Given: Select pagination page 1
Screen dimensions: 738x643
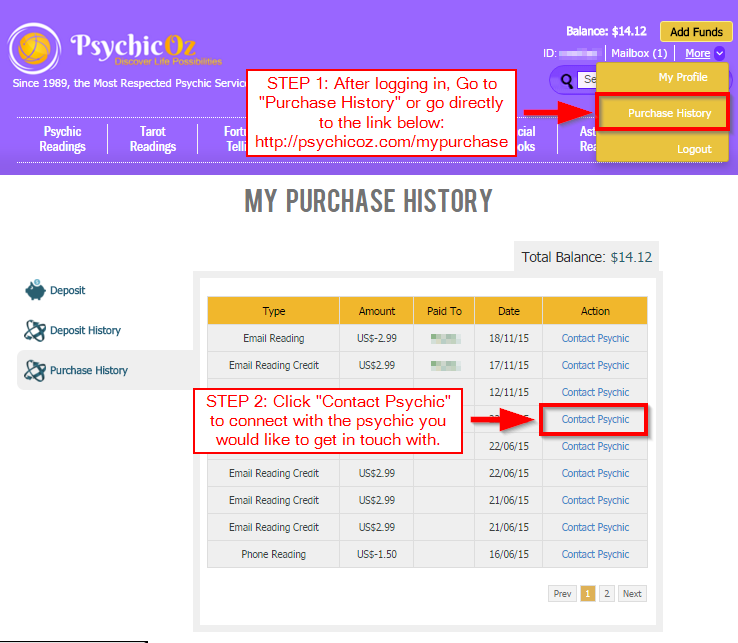Looking at the screenshot, I should tap(587, 594).
